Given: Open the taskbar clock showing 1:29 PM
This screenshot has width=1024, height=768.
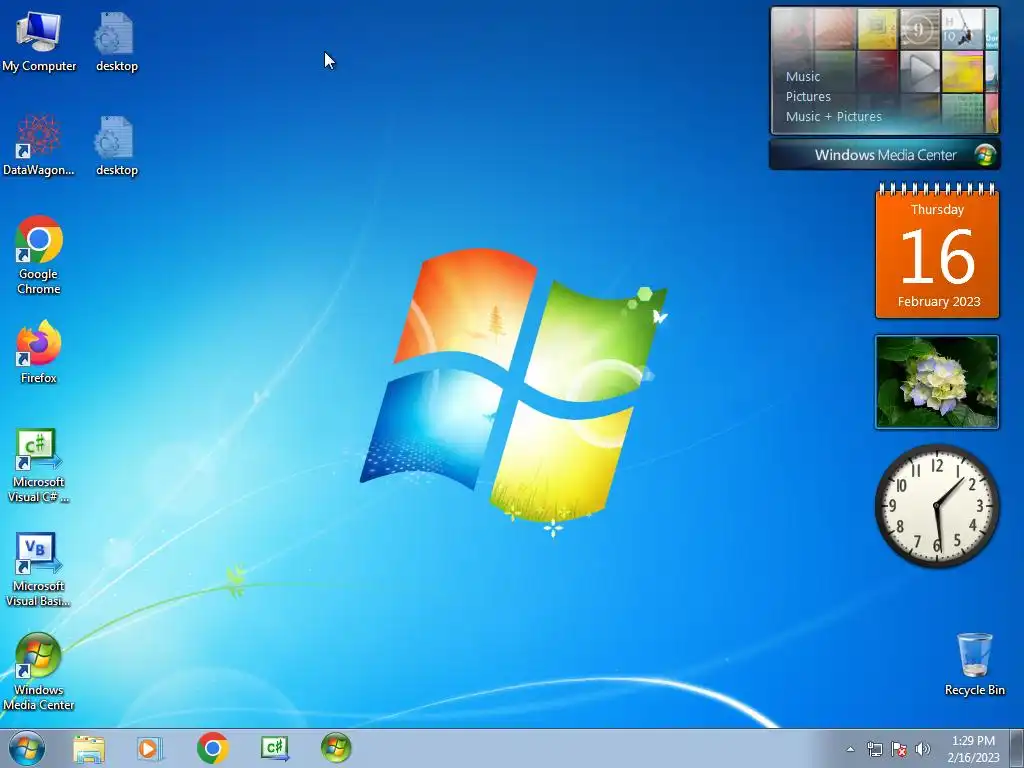Looking at the screenshot, I should coord(973,749).
